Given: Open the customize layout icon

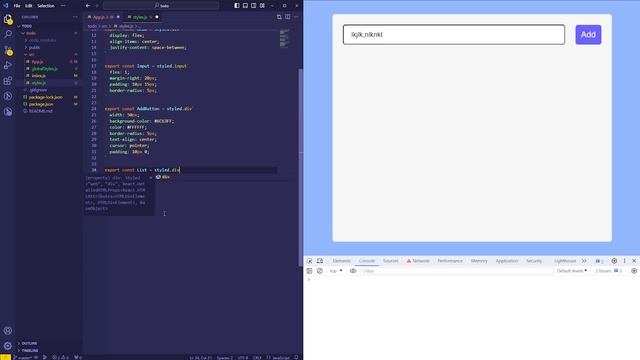Looking at the screenshot, I should (x=262, y=6).
